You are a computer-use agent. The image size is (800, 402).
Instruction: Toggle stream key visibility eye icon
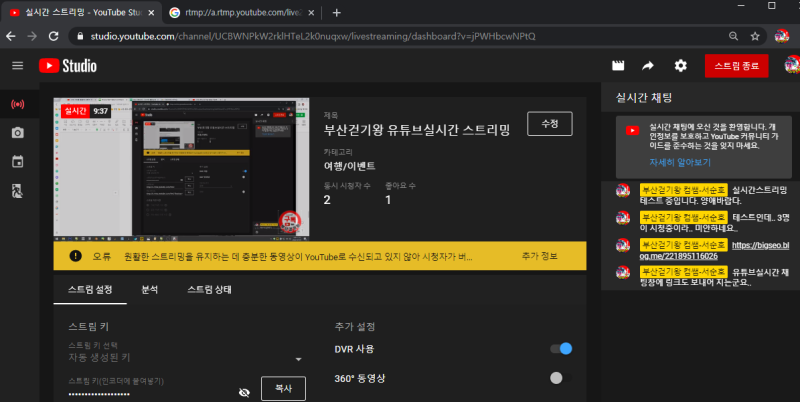(x=244, y=392)
